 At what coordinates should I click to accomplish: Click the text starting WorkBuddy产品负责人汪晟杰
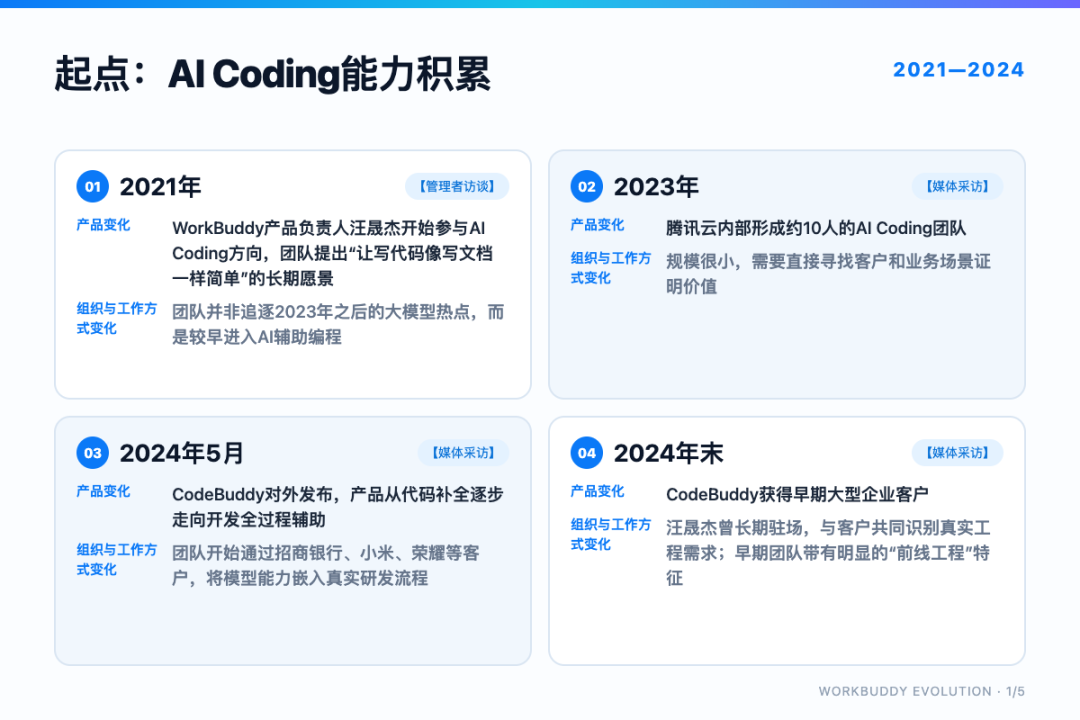point(332,253)
